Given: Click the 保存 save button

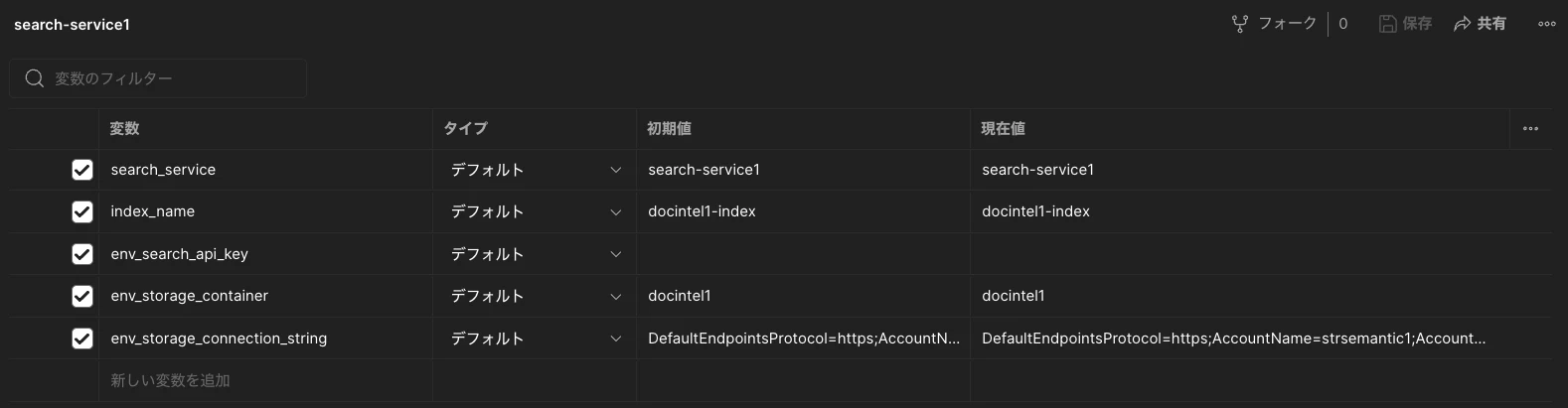Looking at the screenshot, I should (1405, 24).
